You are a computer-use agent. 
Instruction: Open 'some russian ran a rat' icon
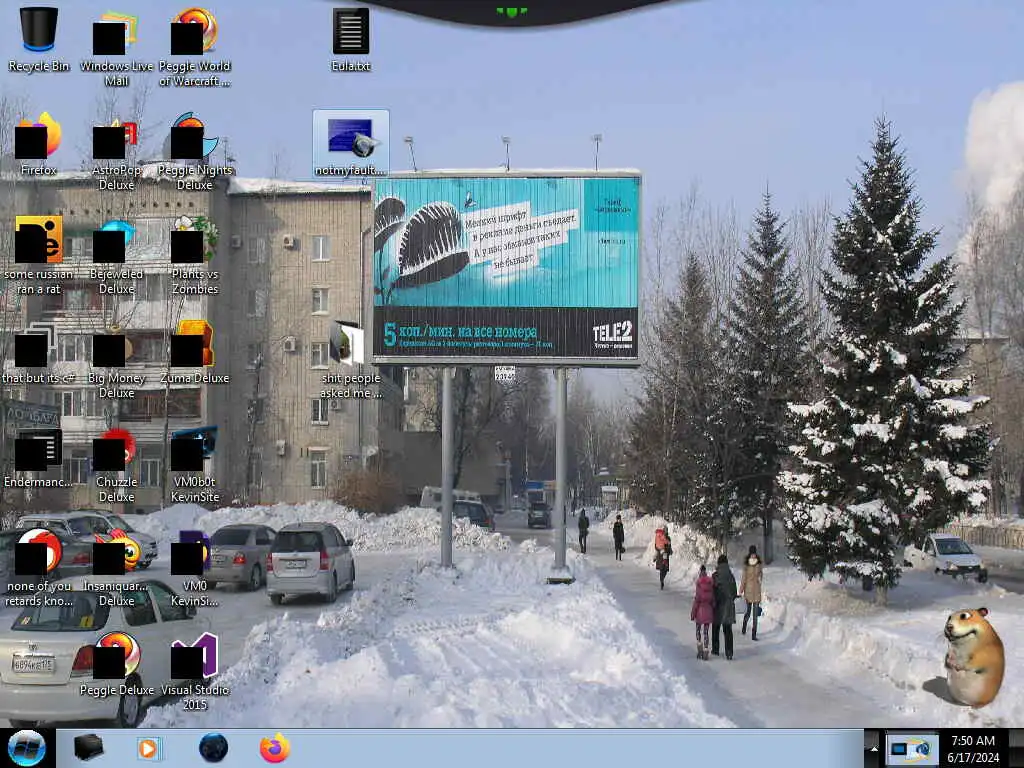coord(39,255)
